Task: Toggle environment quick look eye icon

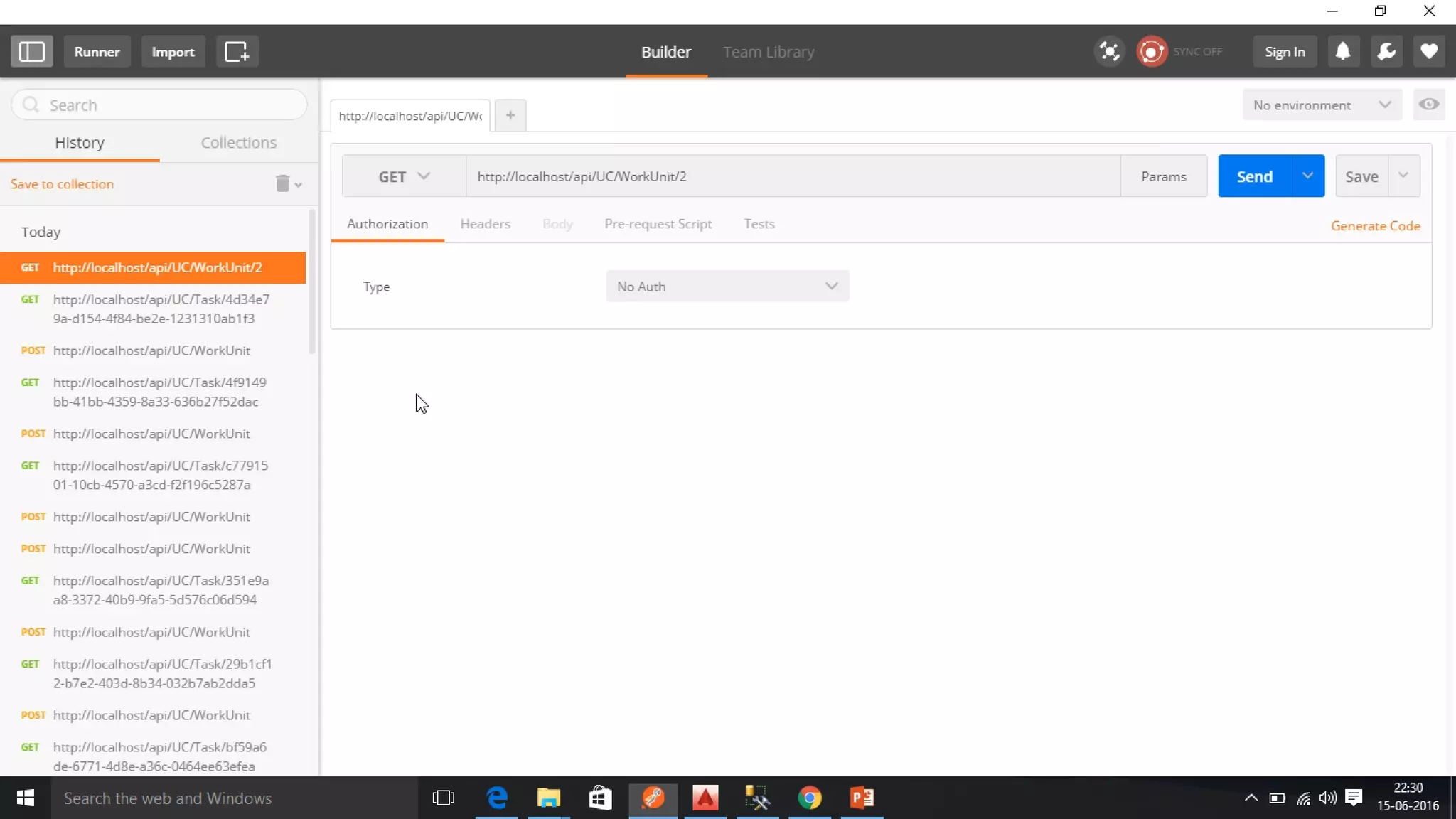Action: [1428, 105]
